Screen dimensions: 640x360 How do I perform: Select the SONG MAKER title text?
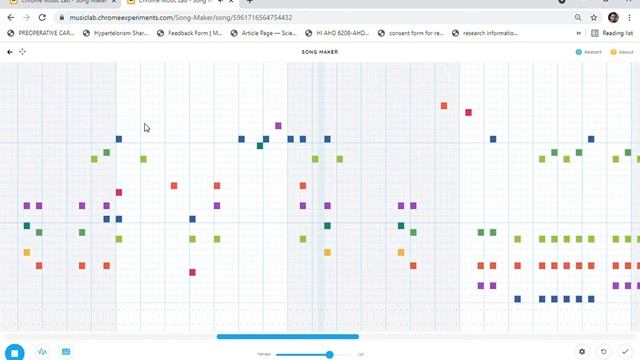click(320, 52)
